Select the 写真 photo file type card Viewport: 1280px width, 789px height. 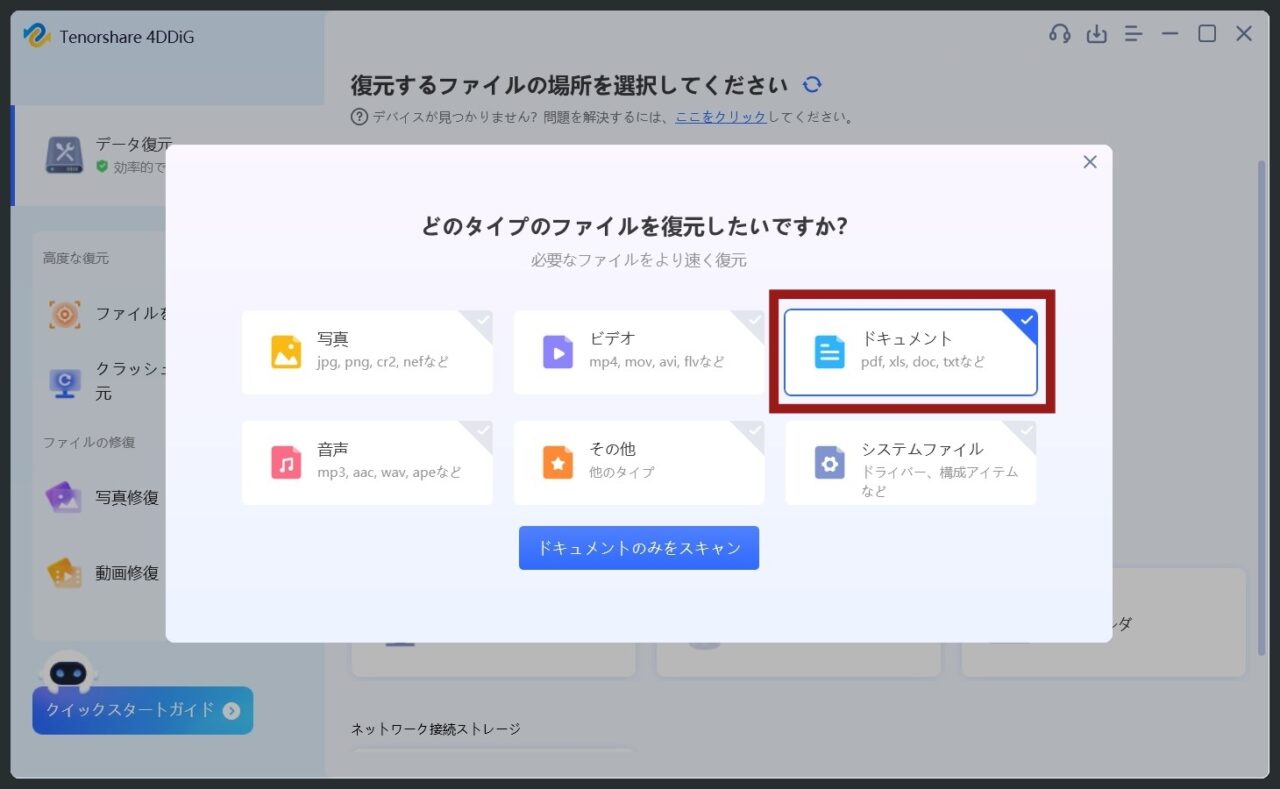point(367,352)
